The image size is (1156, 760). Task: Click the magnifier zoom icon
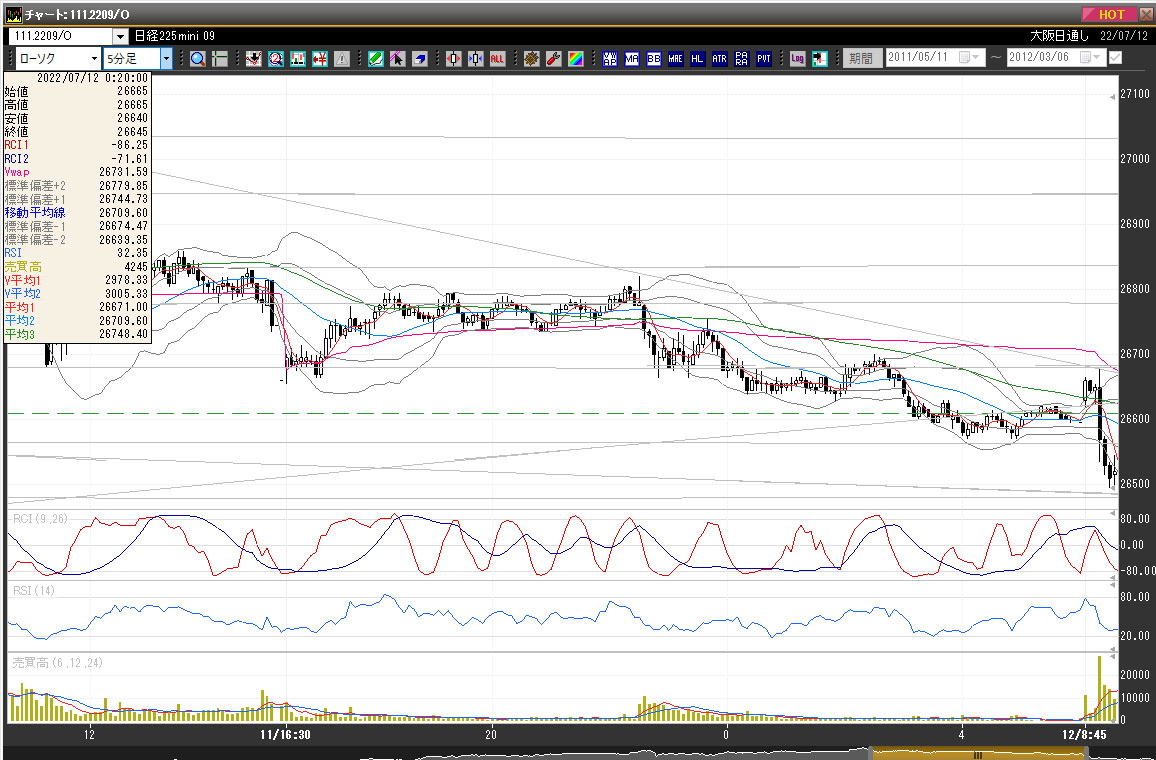pos(198,58)
